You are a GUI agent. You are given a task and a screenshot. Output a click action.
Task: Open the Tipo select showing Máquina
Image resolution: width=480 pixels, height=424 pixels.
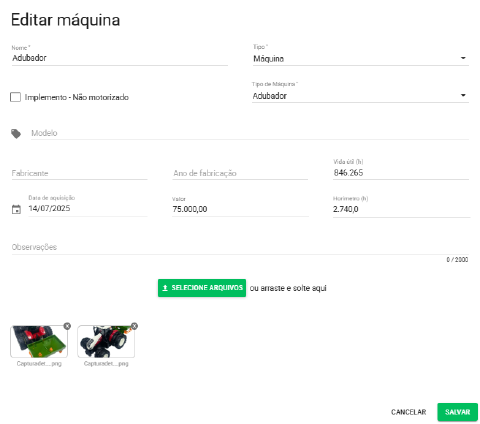361,59
